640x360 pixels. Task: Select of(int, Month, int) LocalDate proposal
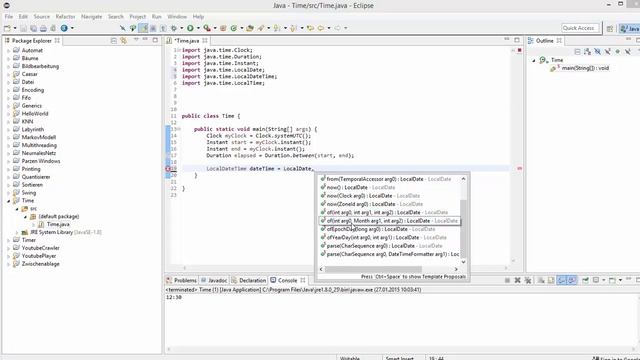point(389,221)
